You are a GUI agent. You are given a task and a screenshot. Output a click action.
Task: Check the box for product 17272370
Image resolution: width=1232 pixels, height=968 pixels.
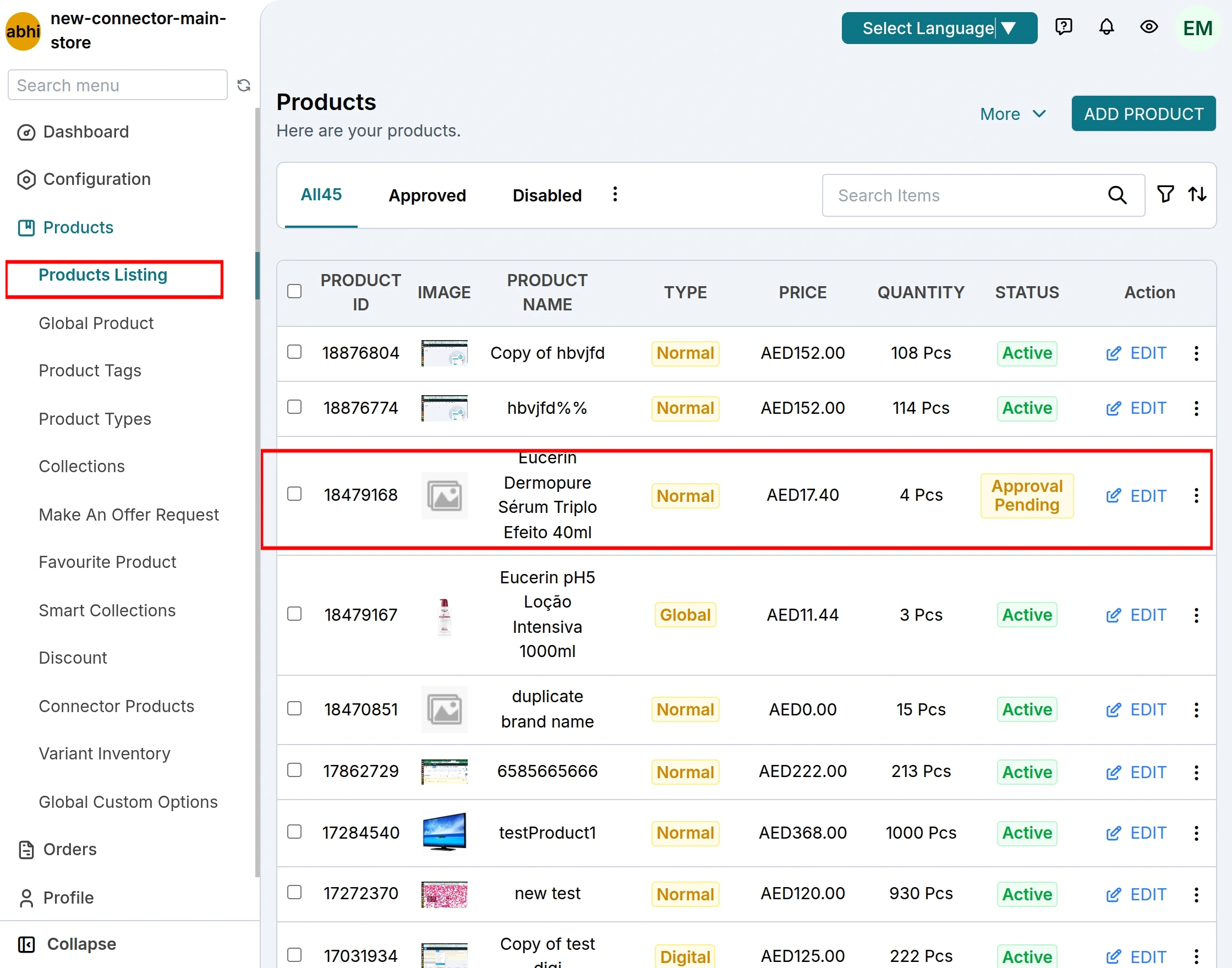[x=294, y=892]
